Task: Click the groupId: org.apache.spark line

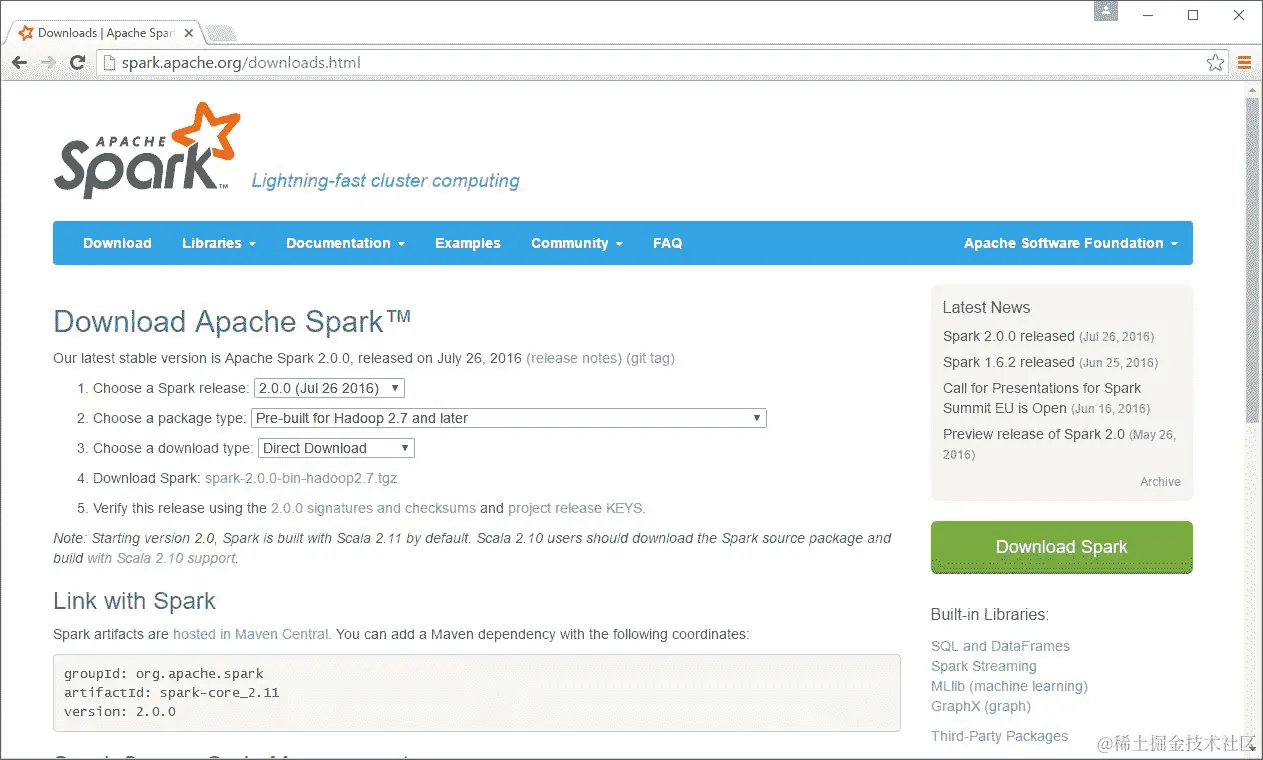Action: pyautogui.click(x=164, y=673)
